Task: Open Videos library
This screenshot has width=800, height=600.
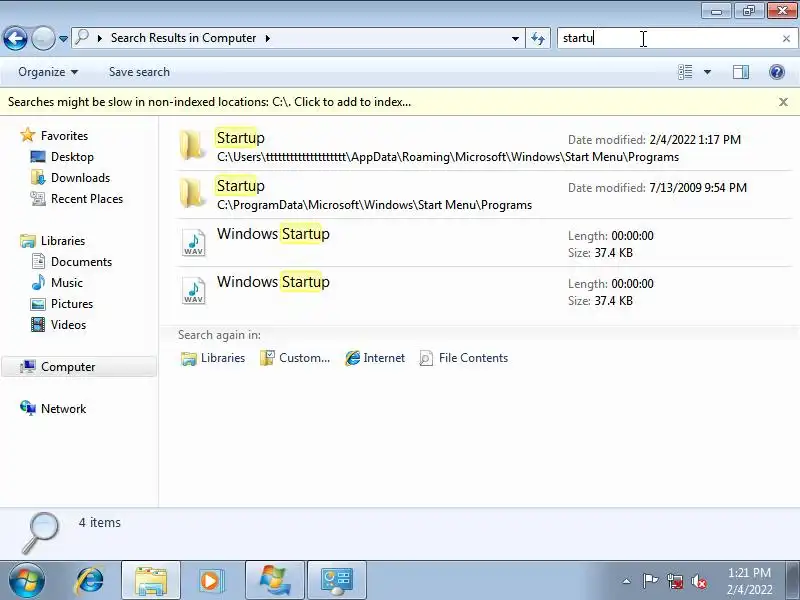Action: [68, 324]
